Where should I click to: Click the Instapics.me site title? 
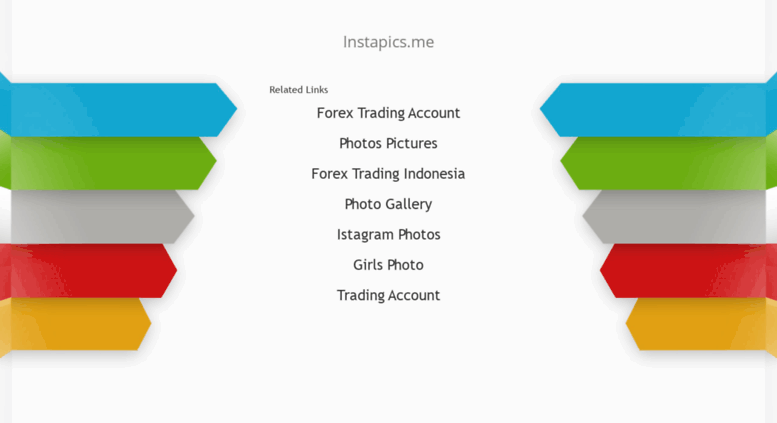pos(388,42)
